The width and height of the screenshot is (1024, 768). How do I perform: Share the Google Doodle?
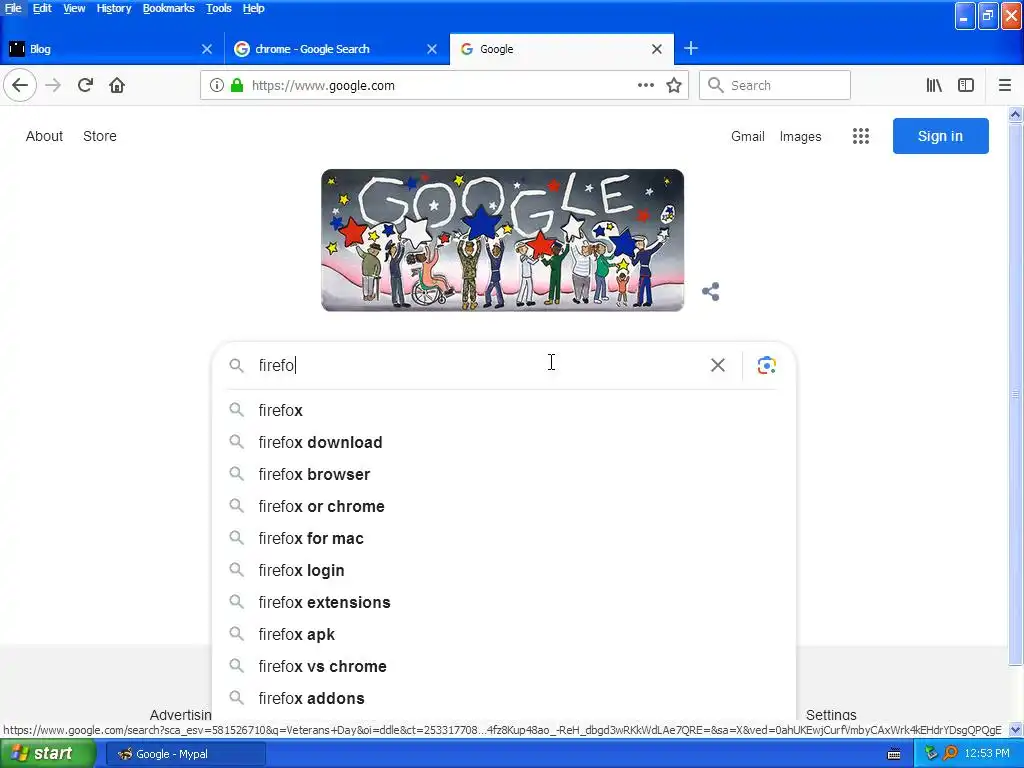[711, 291]
